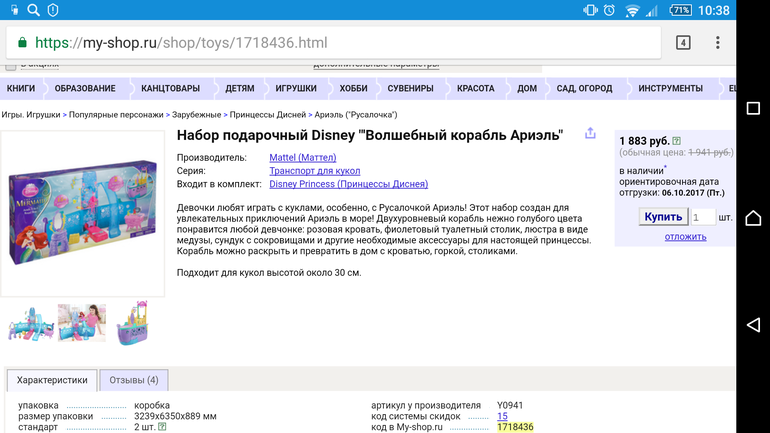The height and width of the screenshot is (433, 770).
Task: Tap the battery 71% indicator
Action: pos(680,10)
